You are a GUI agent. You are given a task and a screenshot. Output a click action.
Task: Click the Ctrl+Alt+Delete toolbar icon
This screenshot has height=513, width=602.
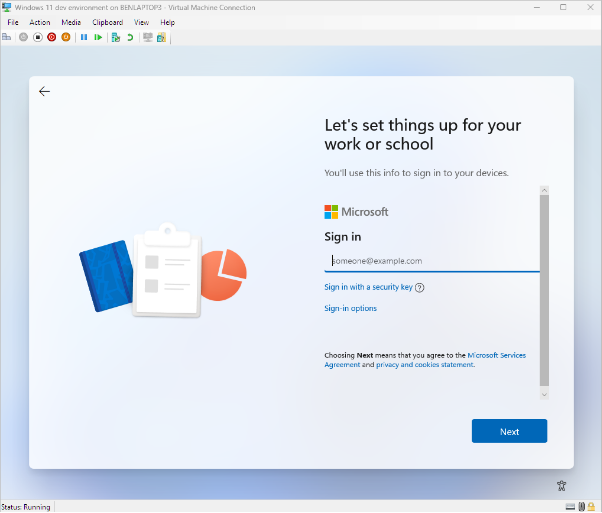(x=8, y=37)
